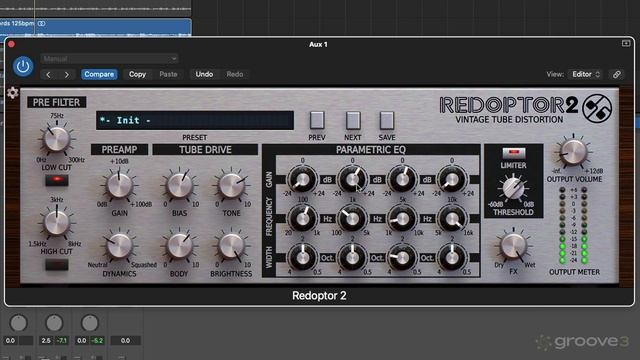The height and width of the screenshot is (360, 640).
Task: Open the Manual preset dropdown
Action: [109, 59]
